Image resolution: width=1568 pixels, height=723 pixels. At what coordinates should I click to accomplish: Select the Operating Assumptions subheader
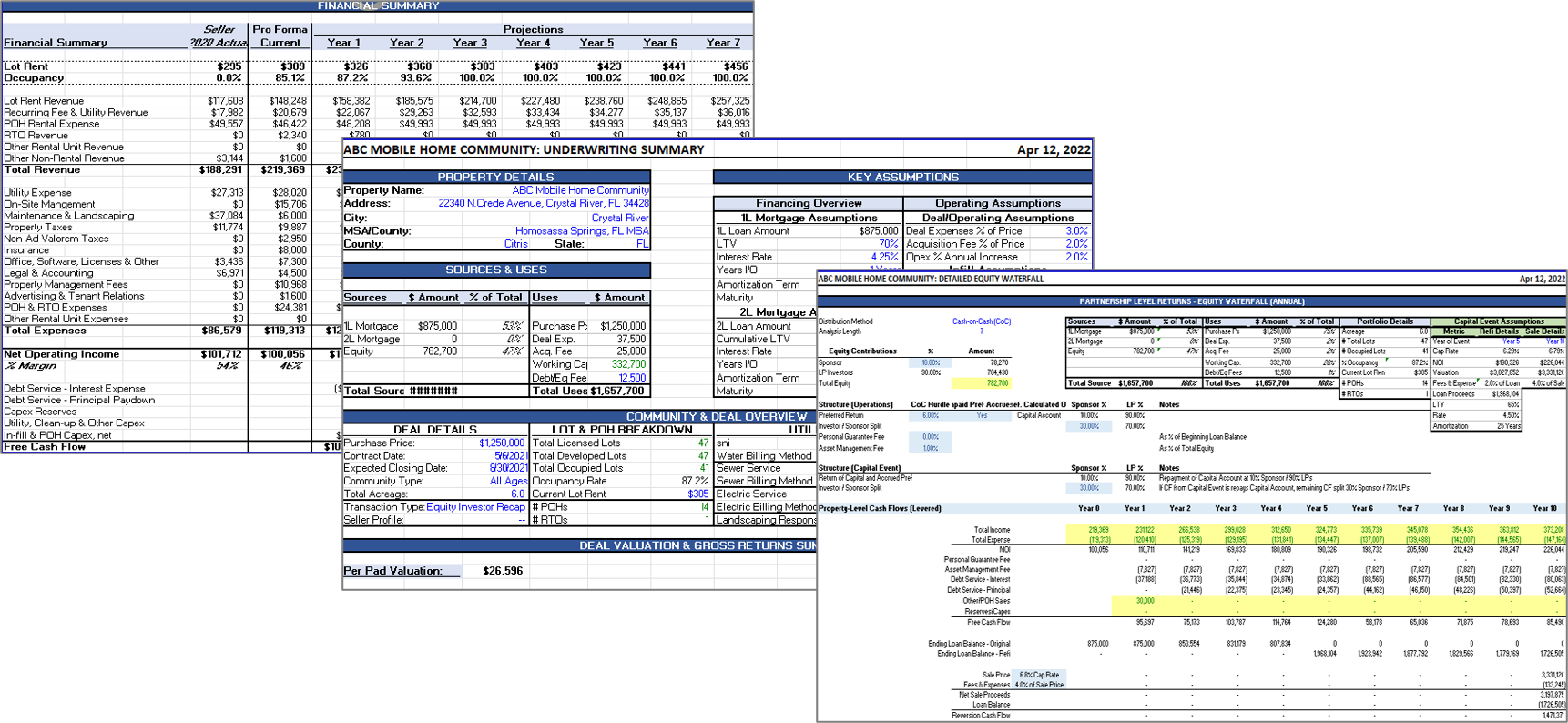998,203
